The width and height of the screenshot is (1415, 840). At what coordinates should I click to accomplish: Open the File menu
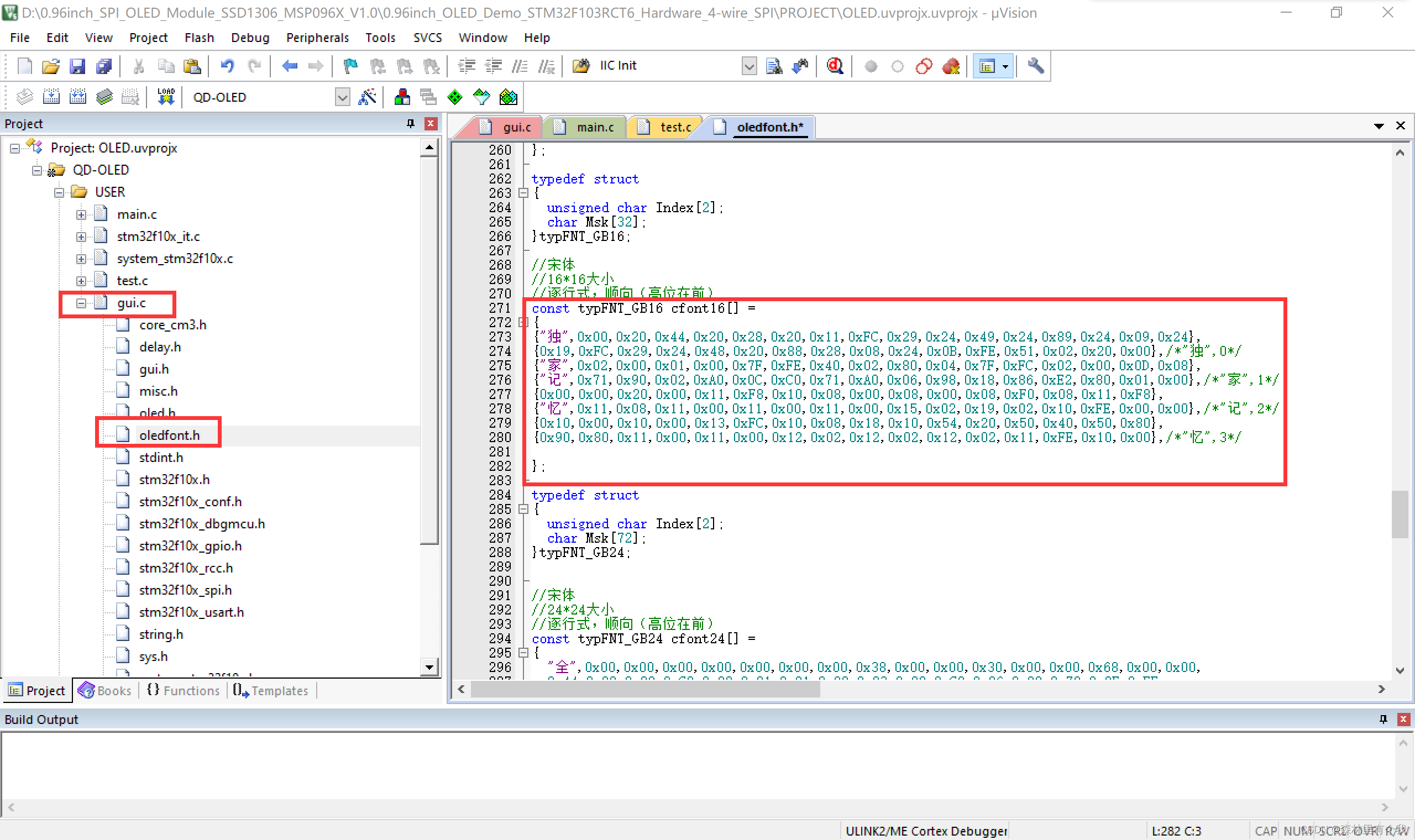click(x=20, y=38)
